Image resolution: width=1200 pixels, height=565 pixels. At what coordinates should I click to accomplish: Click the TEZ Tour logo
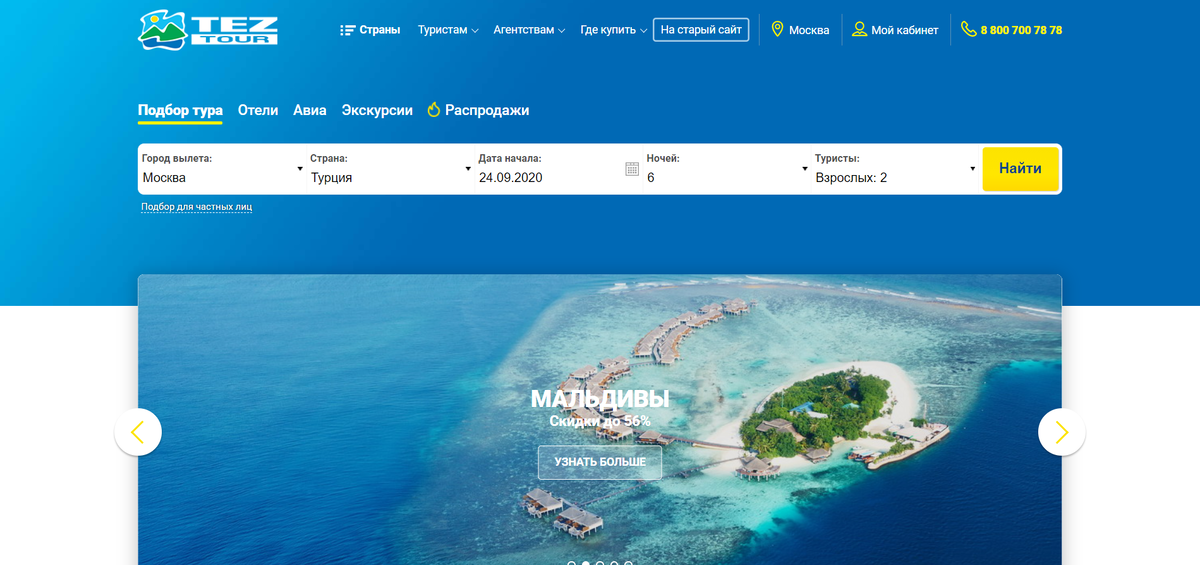pyautogui.click(x=208, y=29)
